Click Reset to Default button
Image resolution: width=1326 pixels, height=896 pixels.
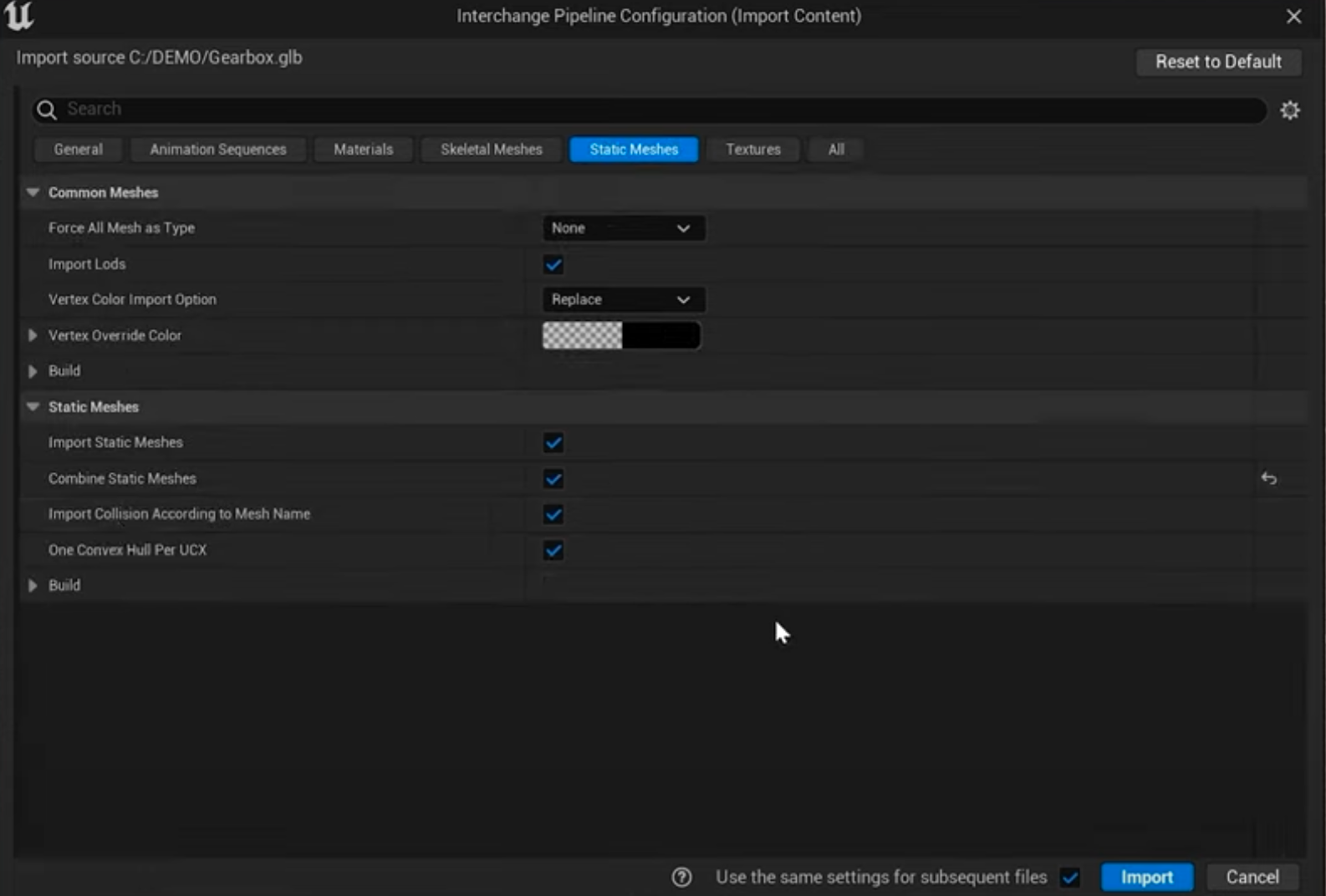point(1218,62)
